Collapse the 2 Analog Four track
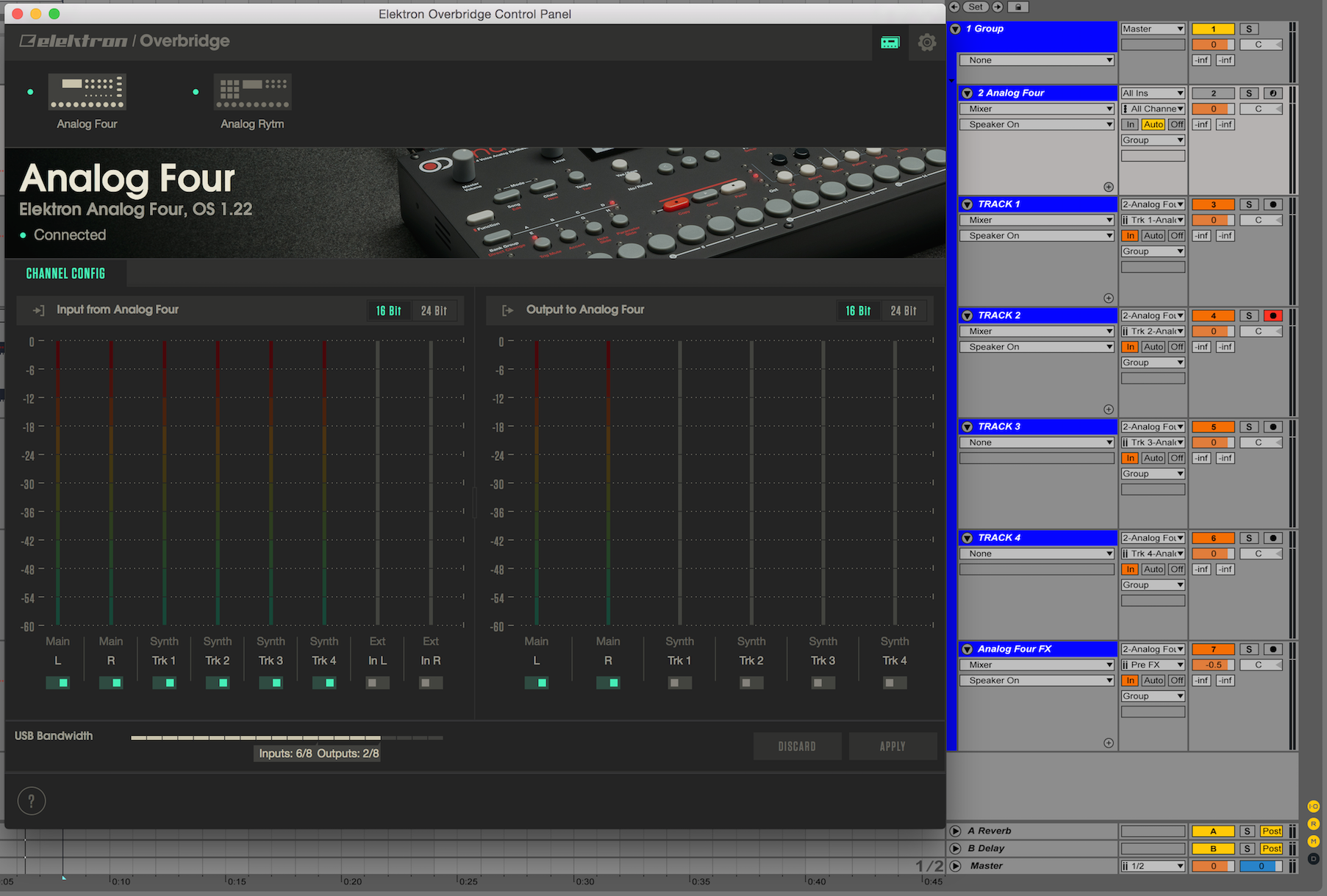This screenshot has height=896, width=1327. click(x=967, y=93)
